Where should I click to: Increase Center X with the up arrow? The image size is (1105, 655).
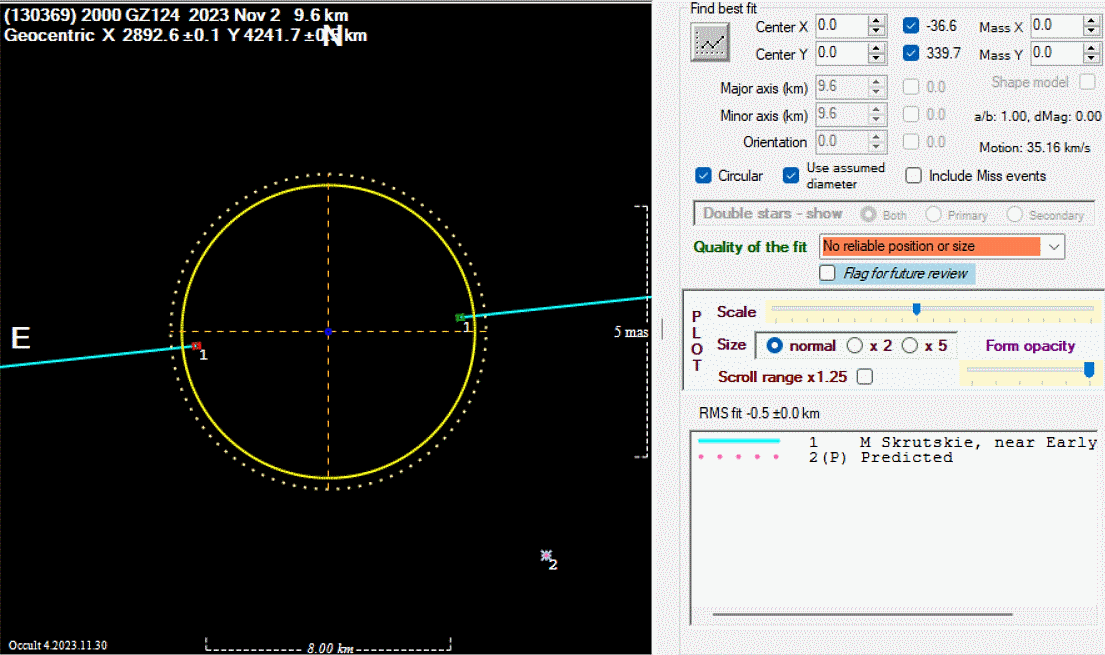point(876,20)
